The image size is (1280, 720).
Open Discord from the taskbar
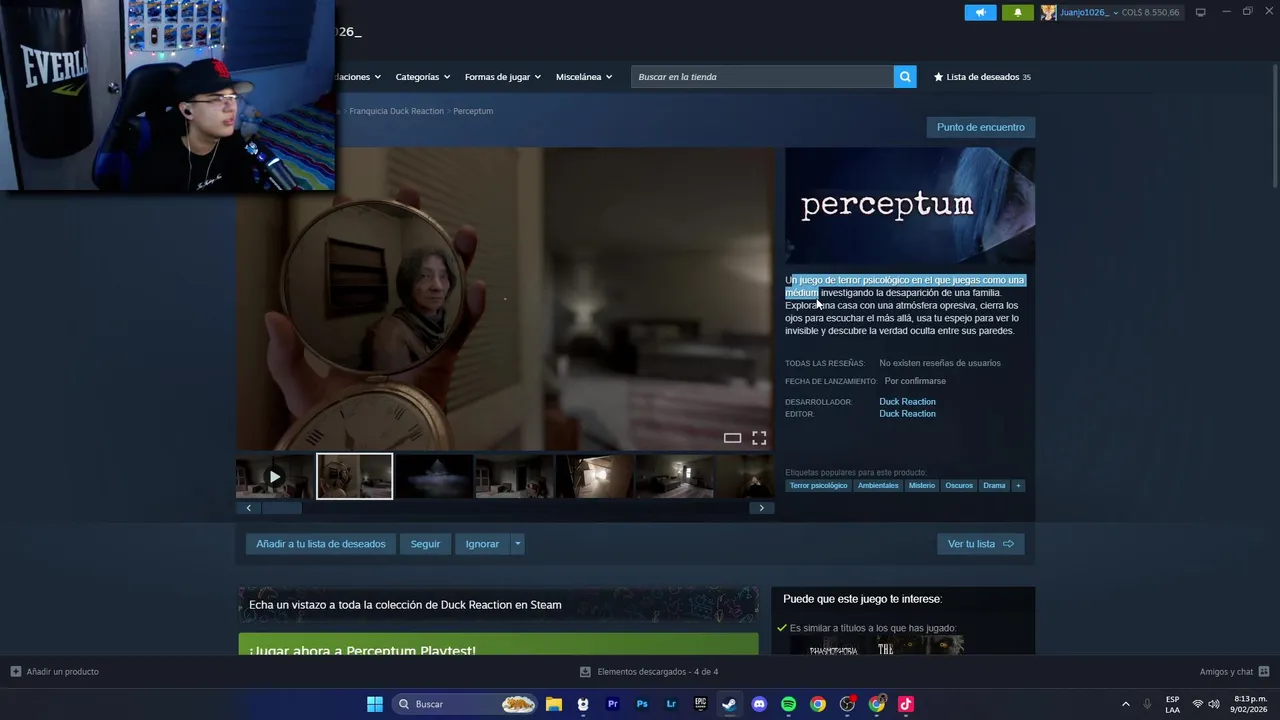click(759, 704)
